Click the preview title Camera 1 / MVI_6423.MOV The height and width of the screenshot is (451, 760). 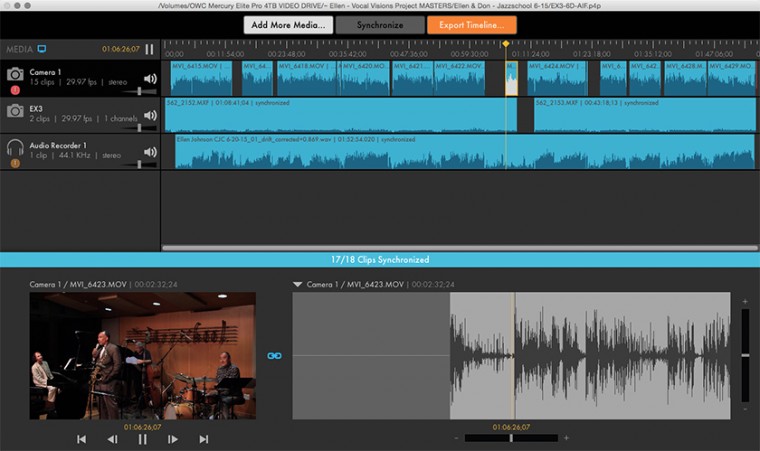(x=78, y=284)
